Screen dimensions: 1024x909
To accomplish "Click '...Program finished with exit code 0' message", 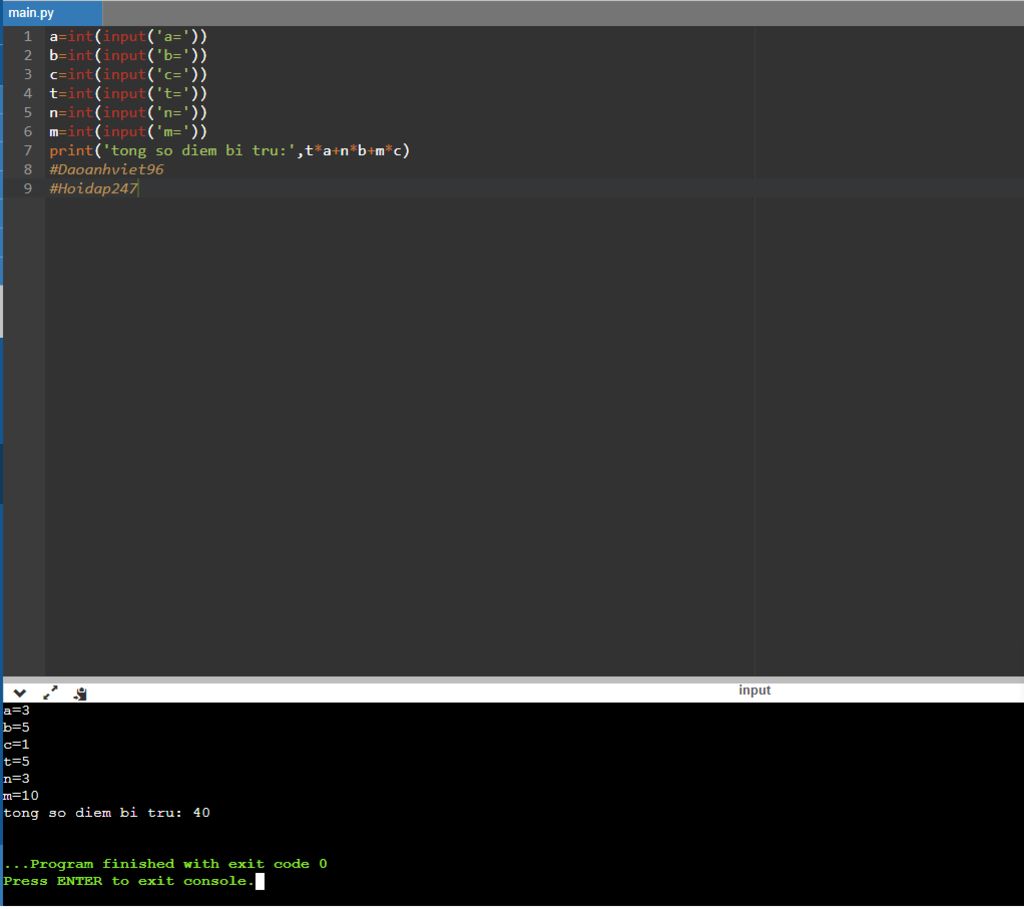I will pyautogui.click(x=165, y=864).
